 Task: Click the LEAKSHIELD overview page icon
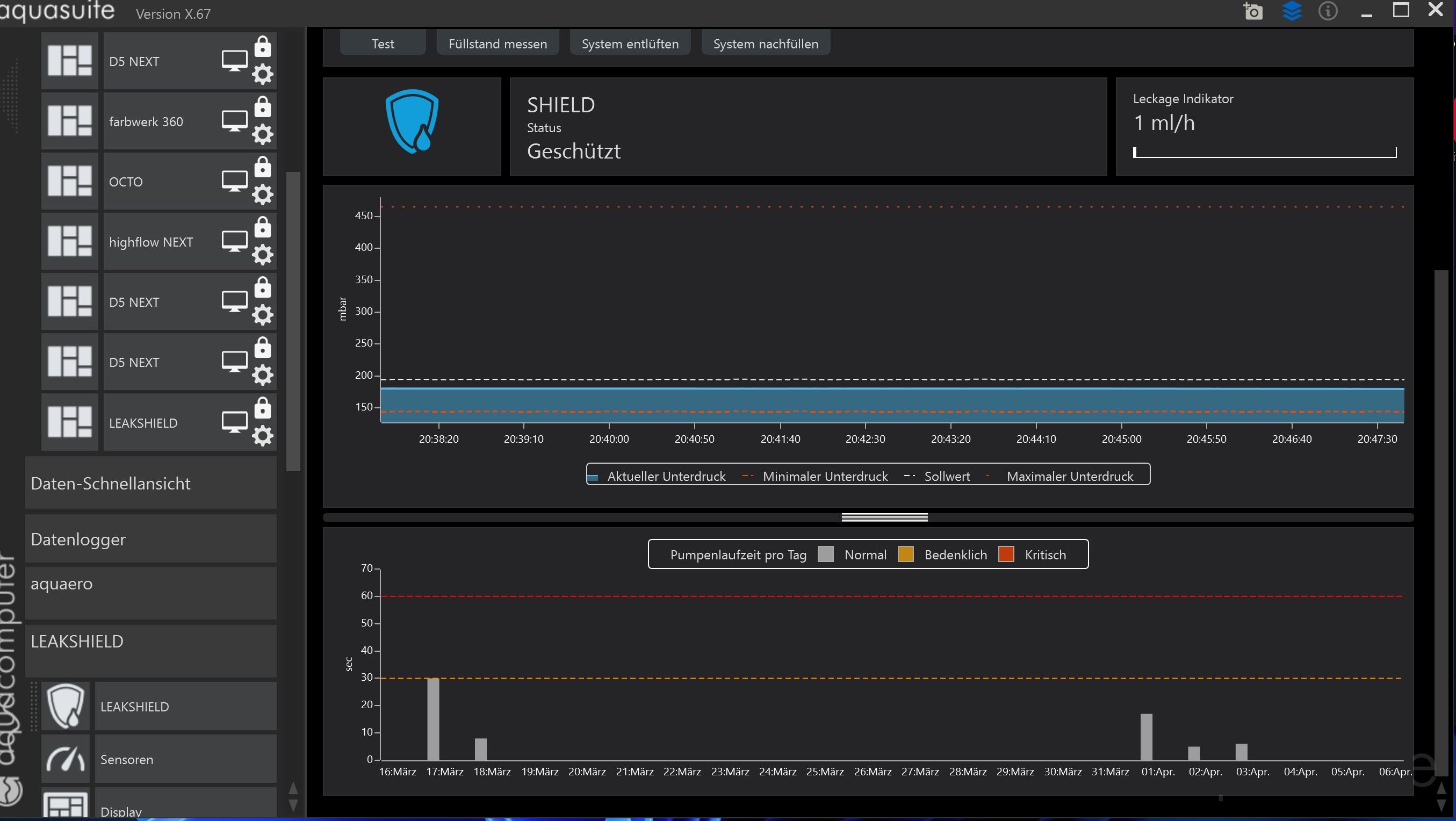coord(69,422)
